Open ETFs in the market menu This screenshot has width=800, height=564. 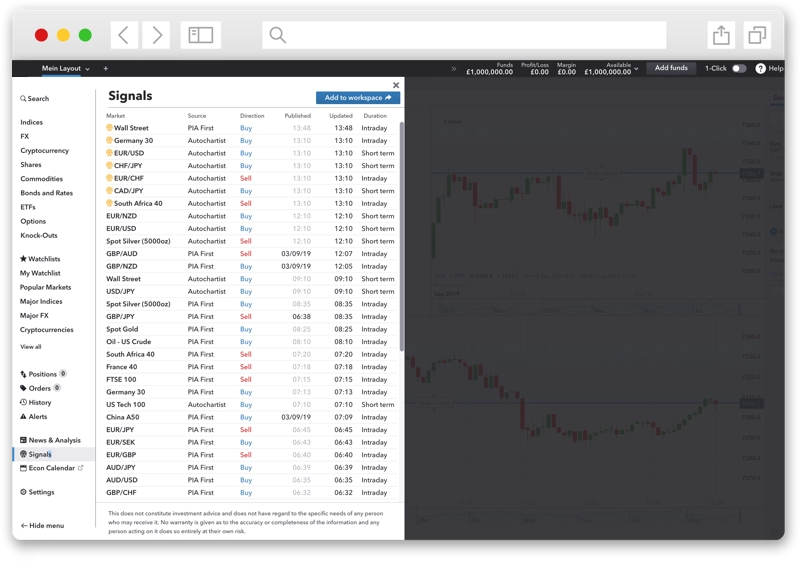[28, 207]
